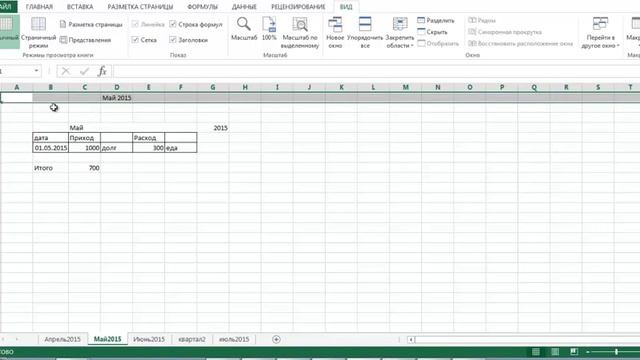Select header cell Май 2015
Image resolution: width=640 pixels, height=360 pixels.
(116, 98)
